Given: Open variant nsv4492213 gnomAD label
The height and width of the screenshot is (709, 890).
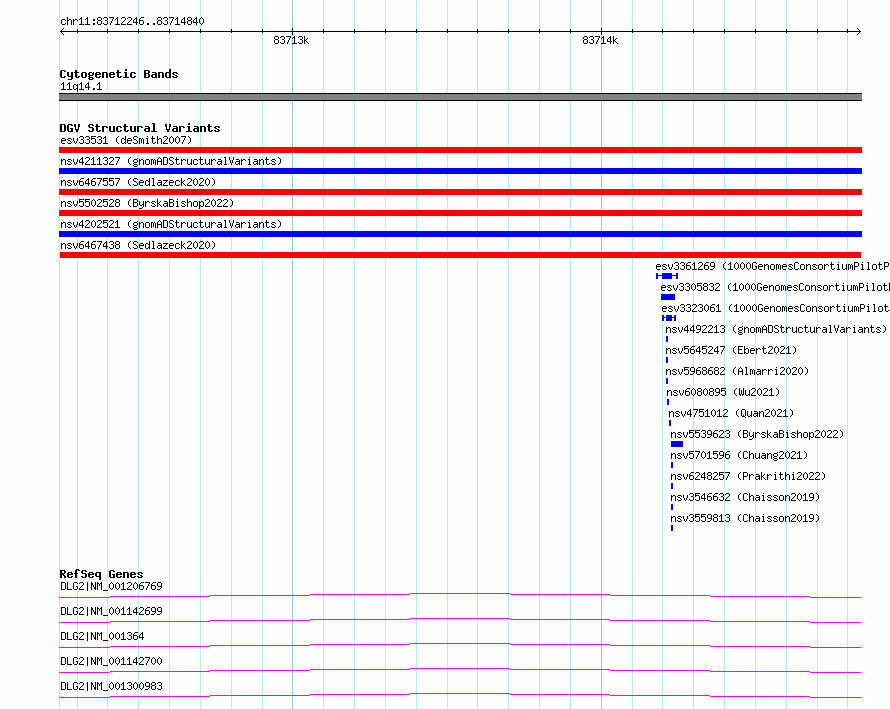Looking at the screenshot, I should (776, 329).
